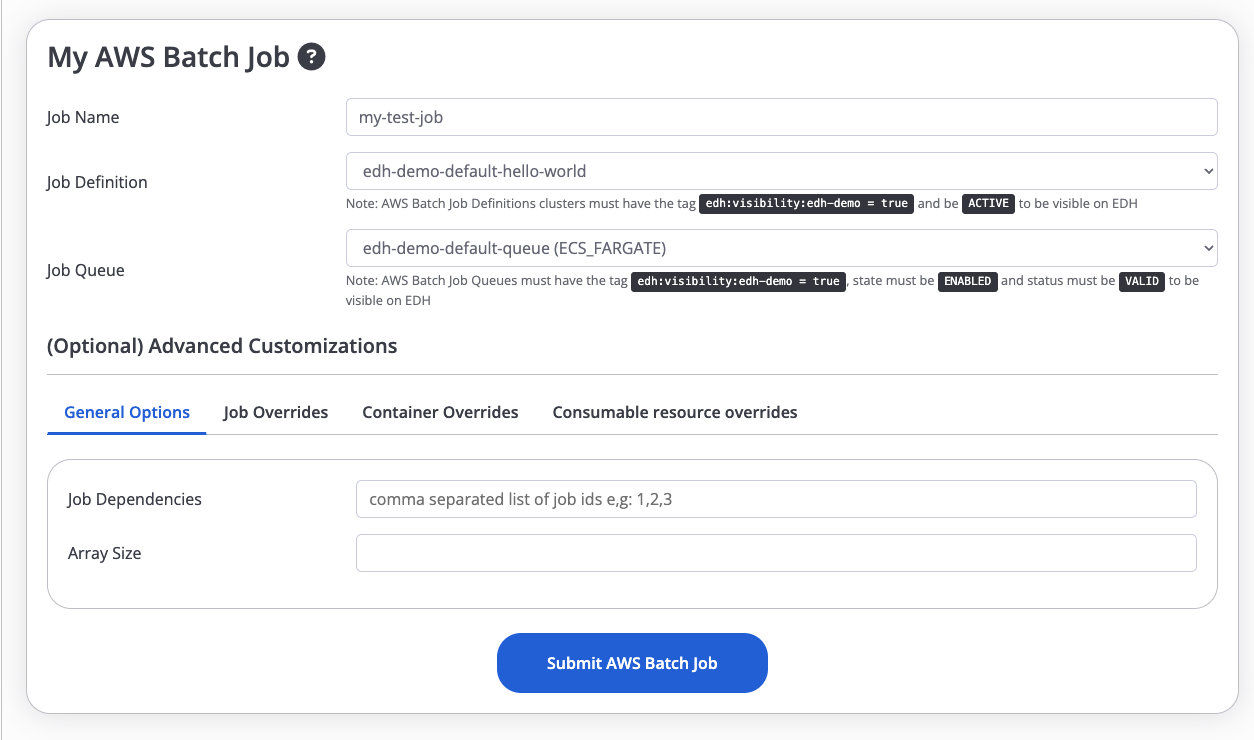The height and width of the screenshot is (740, 1254).
Task: Click the ENABLED state badge
Action: pos(967,281)
